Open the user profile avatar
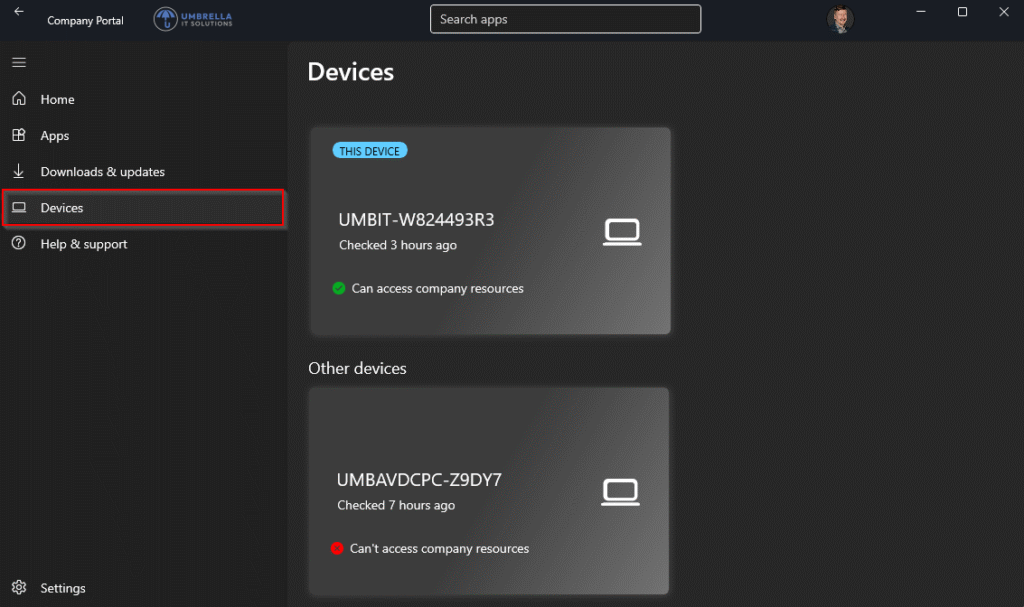 [840, 20]
